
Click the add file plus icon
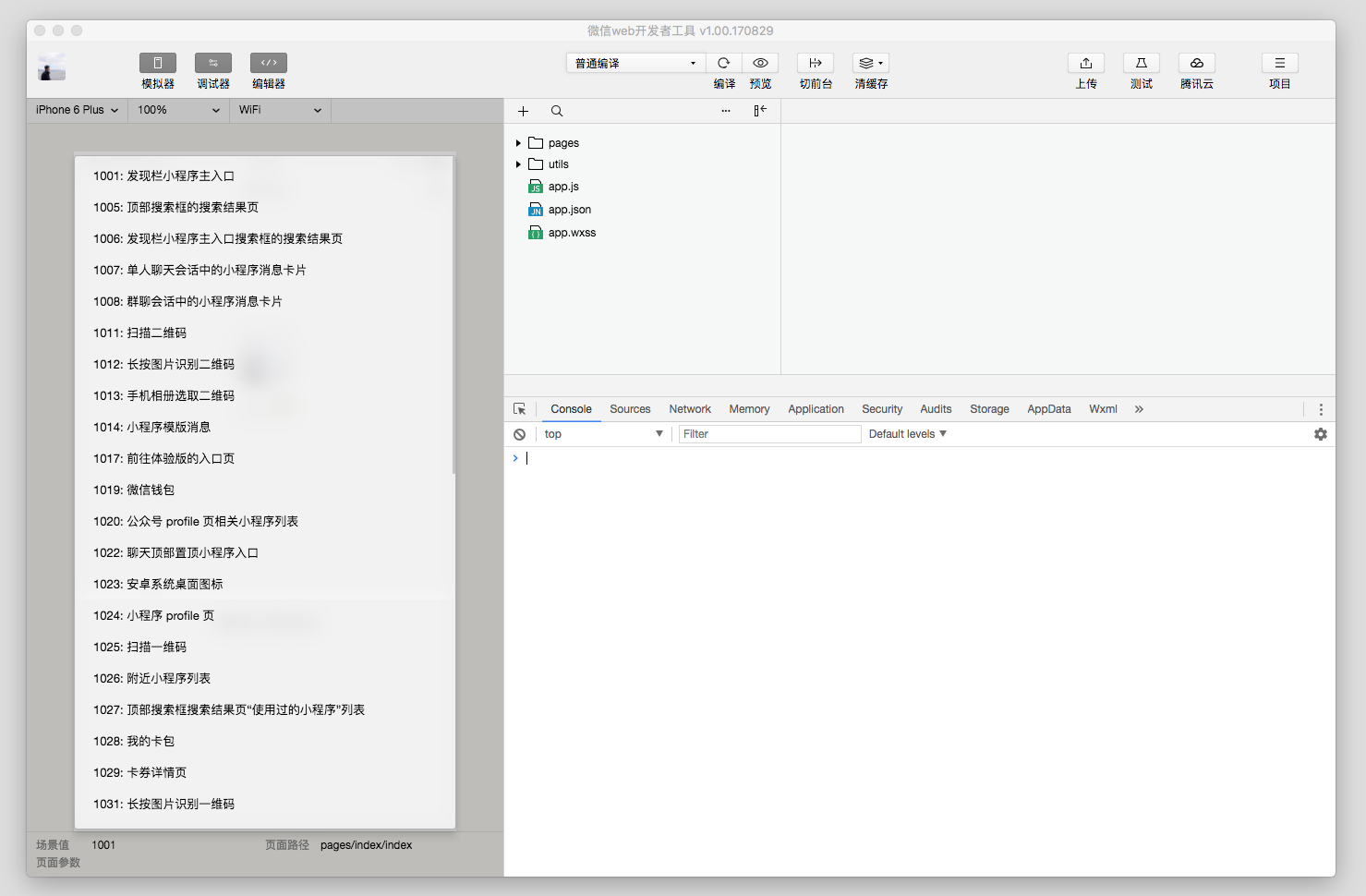[523, 111]
